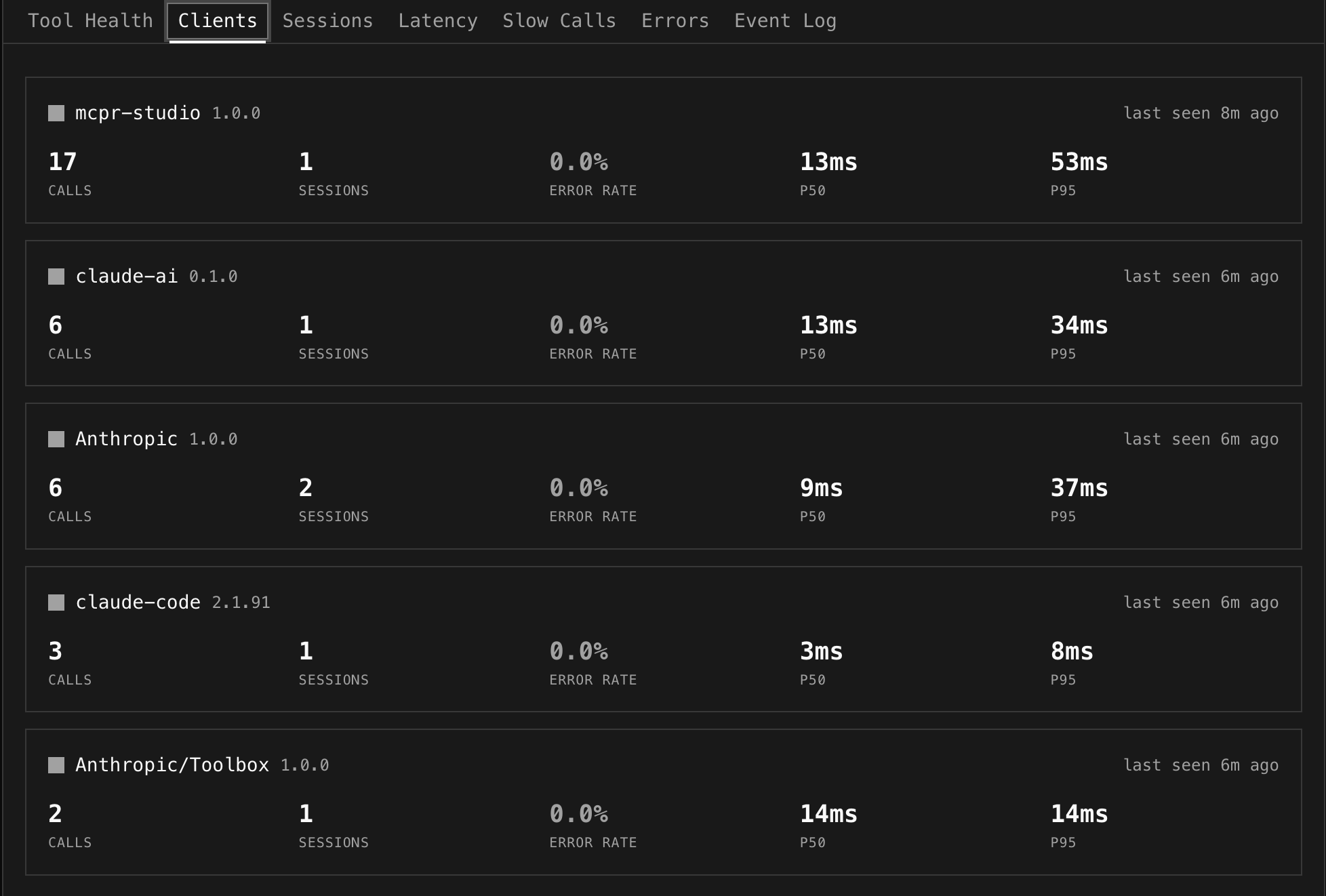Open the Slow Calls tab
This screenshot has width=1326, height=896.
coord(559,20)
